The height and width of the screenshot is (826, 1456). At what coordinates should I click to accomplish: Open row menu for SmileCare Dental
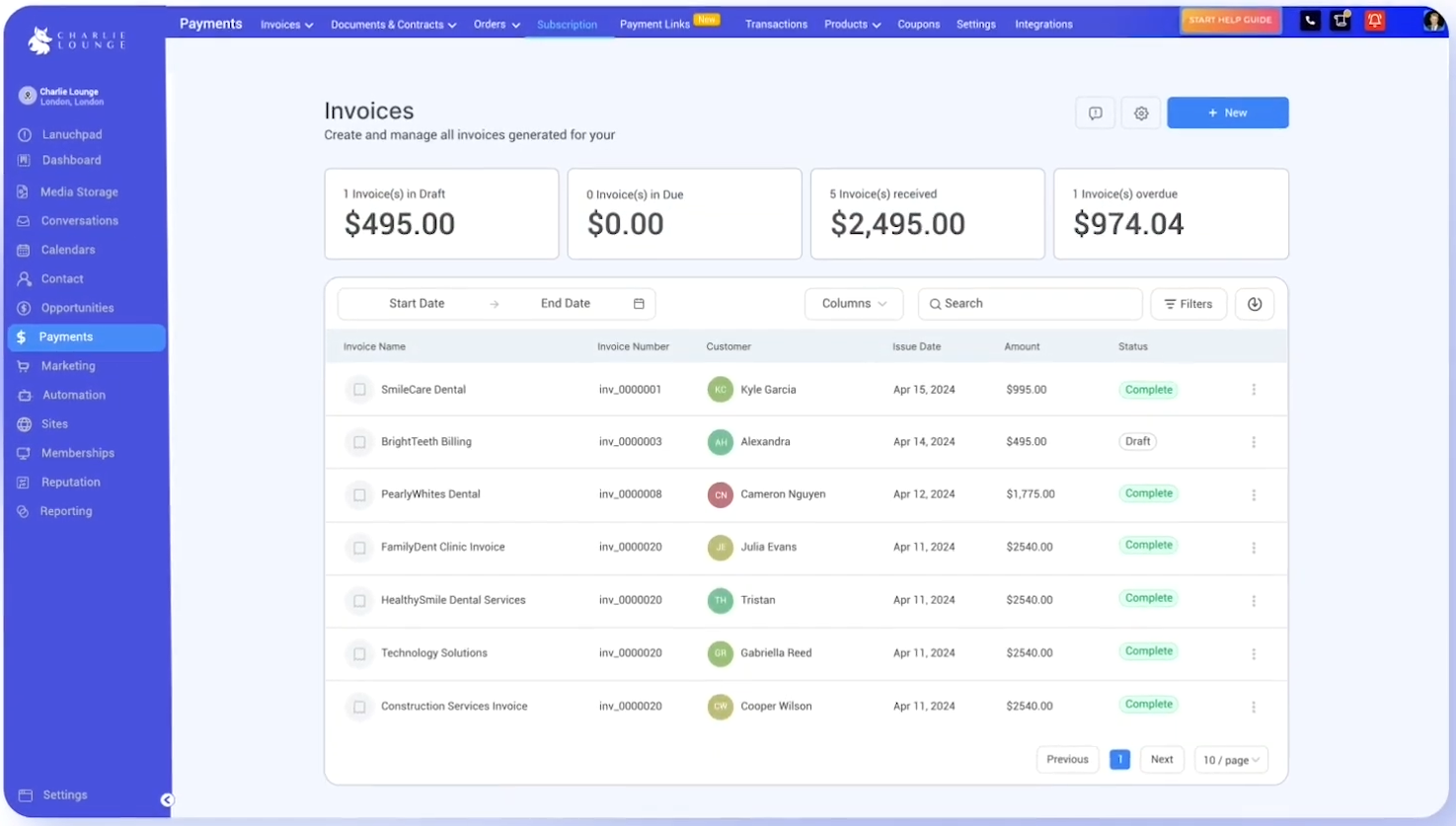(1254, 390)
